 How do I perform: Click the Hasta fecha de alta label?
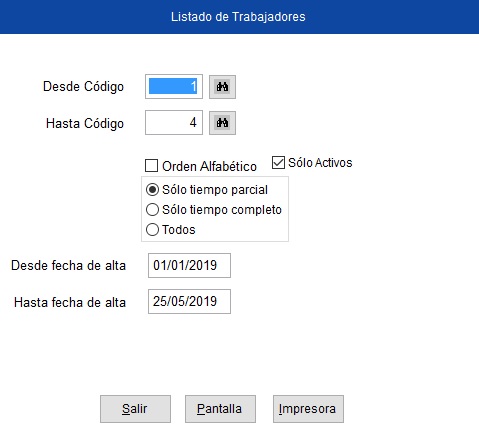point(70,303)
